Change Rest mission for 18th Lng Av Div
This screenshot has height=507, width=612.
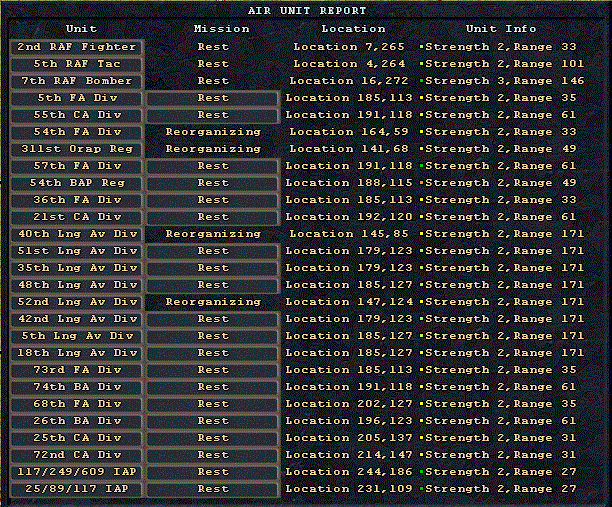[x=213, y=353]
